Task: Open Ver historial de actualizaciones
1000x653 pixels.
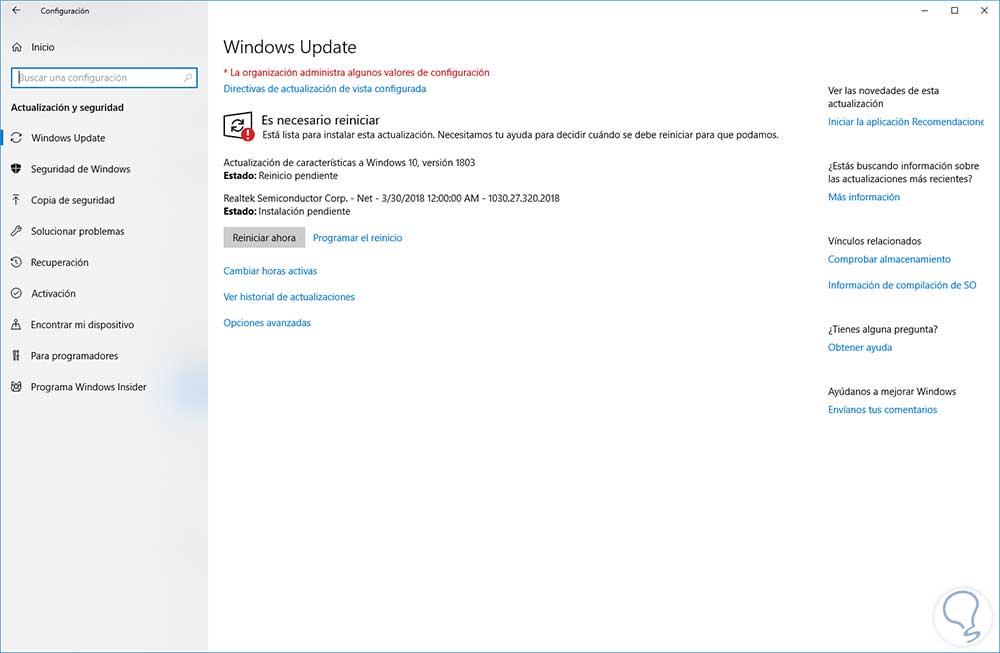Action: 289,297
